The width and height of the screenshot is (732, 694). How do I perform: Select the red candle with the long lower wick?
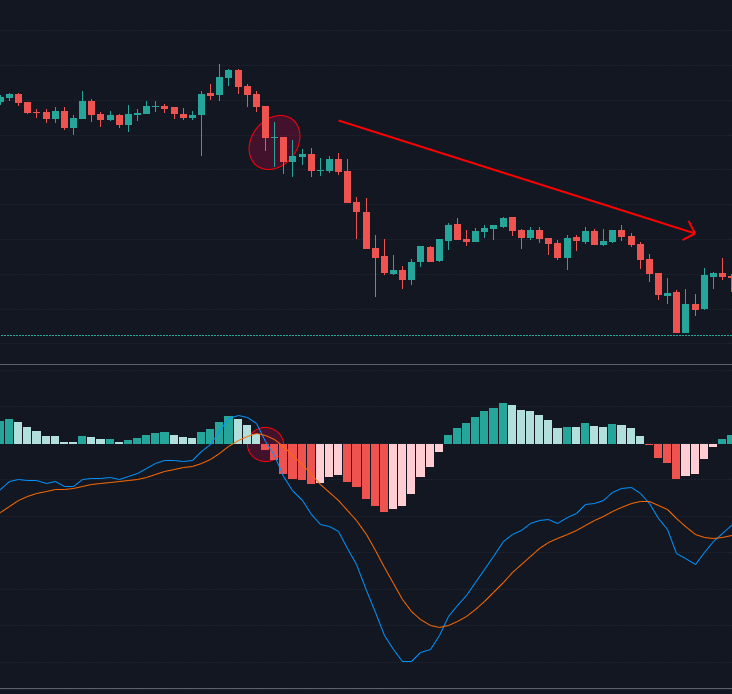(x=375, y=254)
